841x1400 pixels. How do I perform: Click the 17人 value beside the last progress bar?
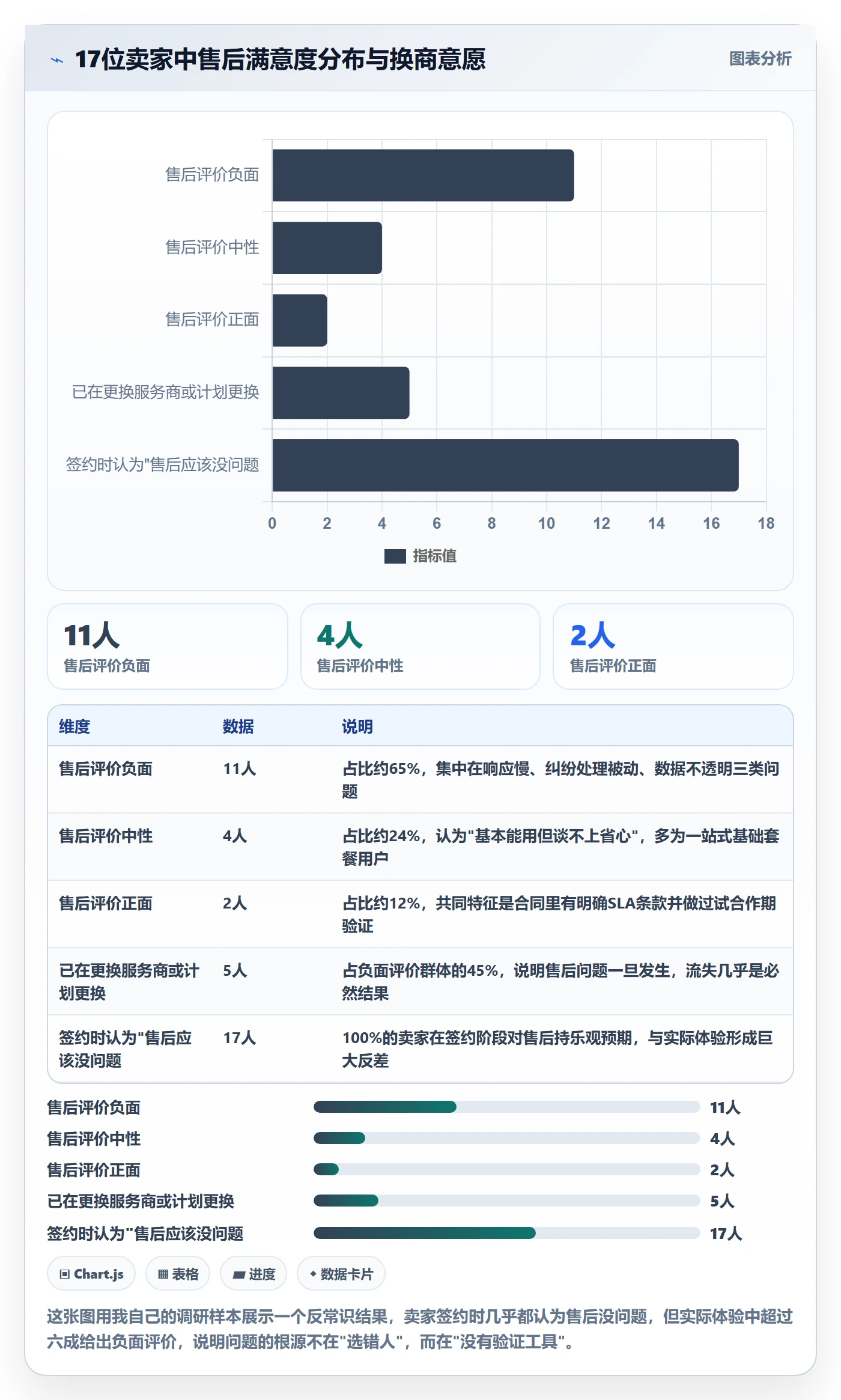coord(726,1234)
